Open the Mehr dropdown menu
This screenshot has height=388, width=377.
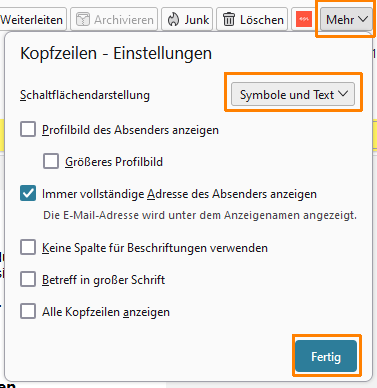coord(346,20)
